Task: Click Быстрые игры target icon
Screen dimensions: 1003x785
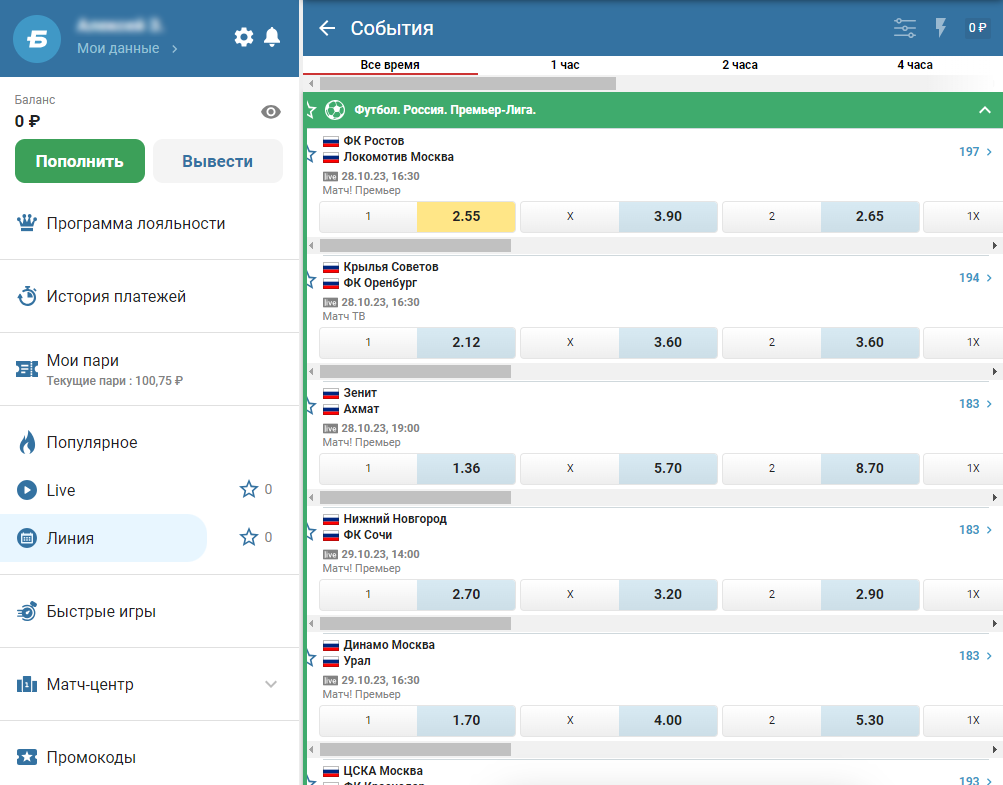Action: click(x=26, y=611)
